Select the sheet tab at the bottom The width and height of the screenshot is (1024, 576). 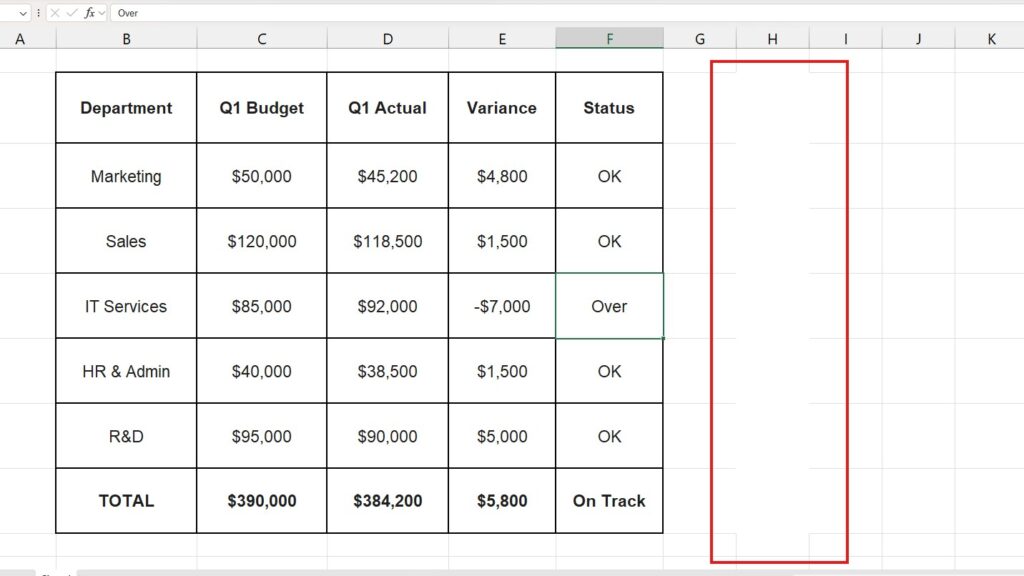56,572
